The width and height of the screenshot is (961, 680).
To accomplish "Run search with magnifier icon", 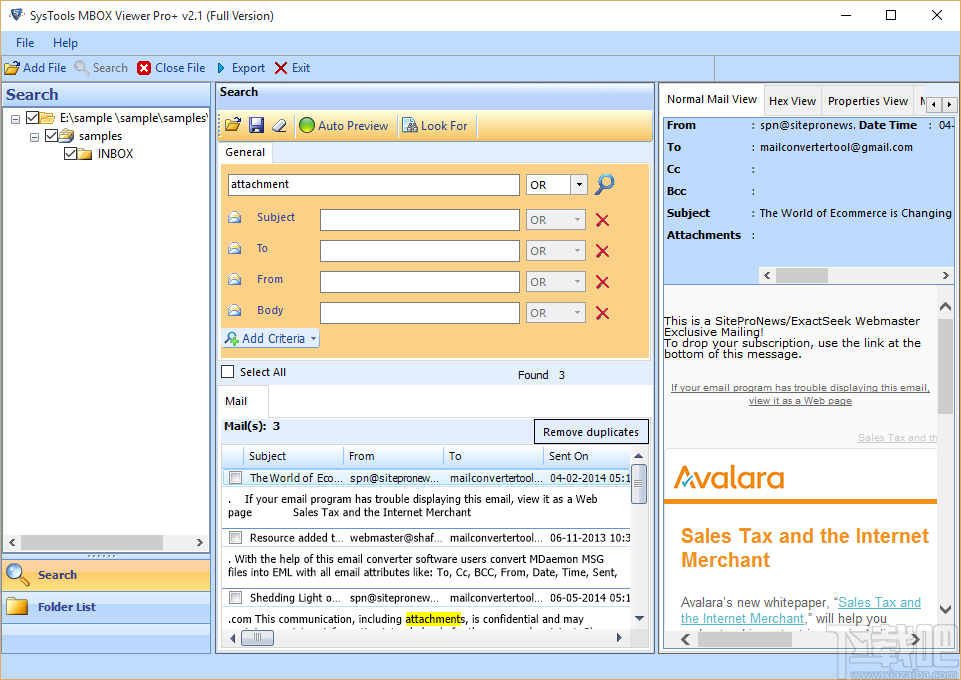I will (x=604, y=184).
